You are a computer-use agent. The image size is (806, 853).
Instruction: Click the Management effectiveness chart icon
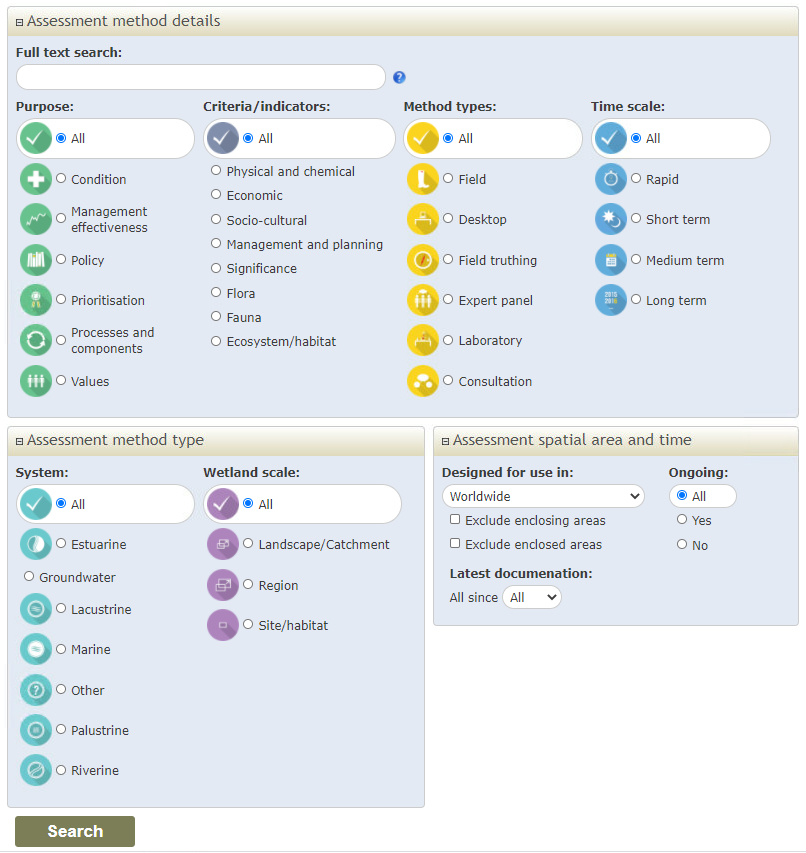[36, 219]
